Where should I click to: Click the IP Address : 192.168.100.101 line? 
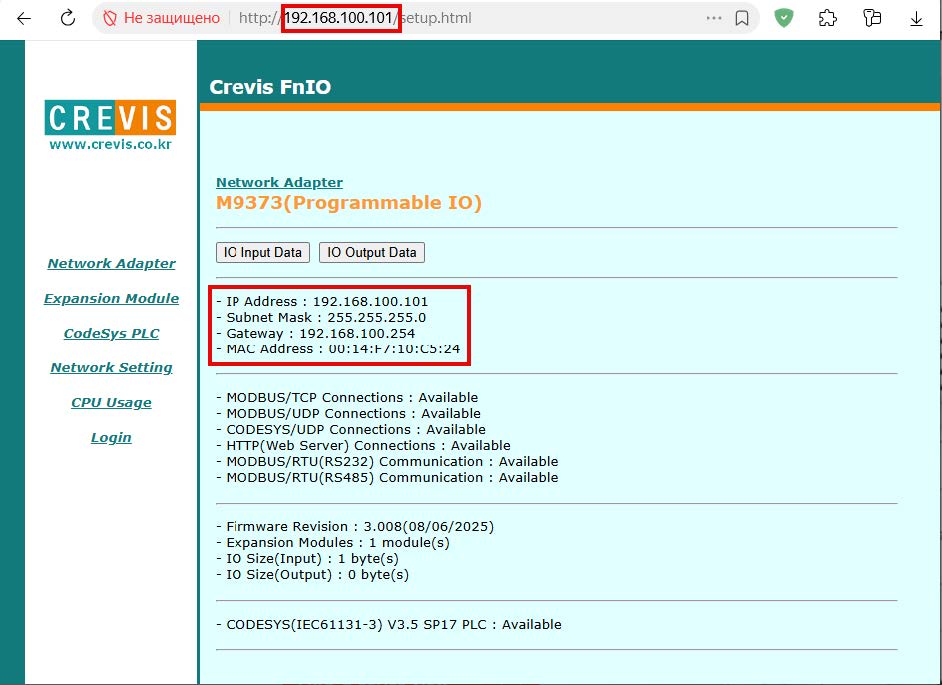323,302
